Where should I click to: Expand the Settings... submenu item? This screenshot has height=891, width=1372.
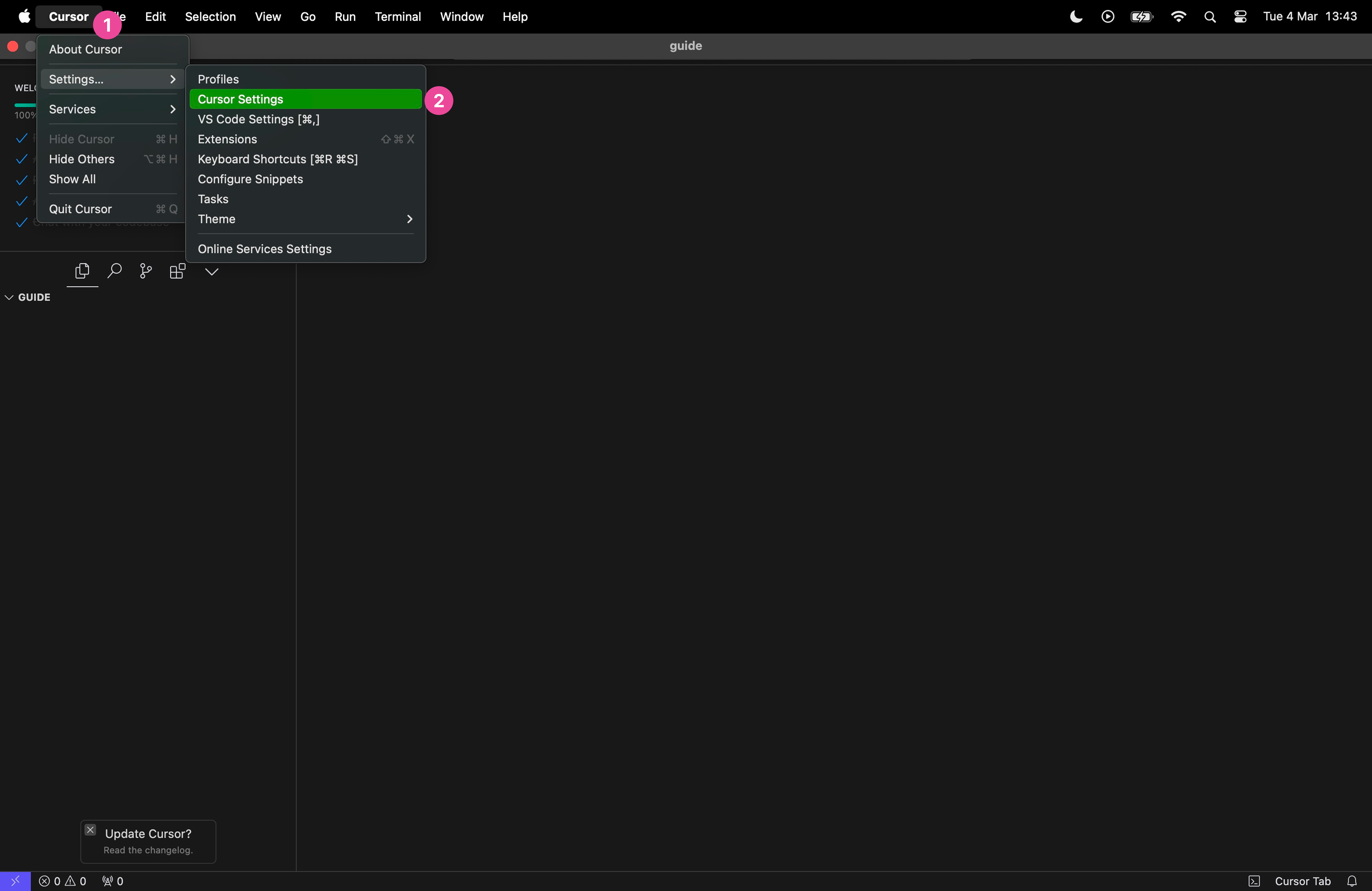(x=113, y=80)
